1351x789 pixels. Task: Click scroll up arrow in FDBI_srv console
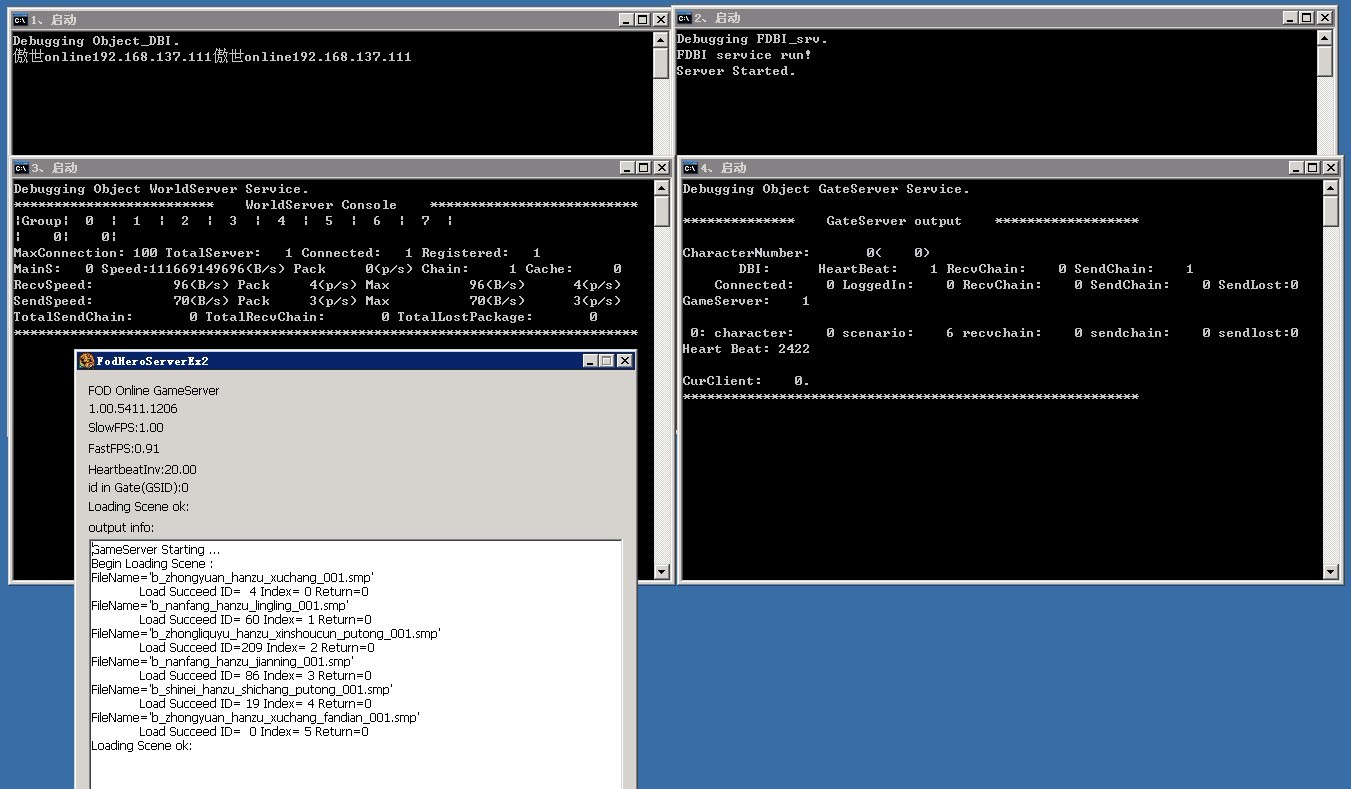coord(1324,38)
